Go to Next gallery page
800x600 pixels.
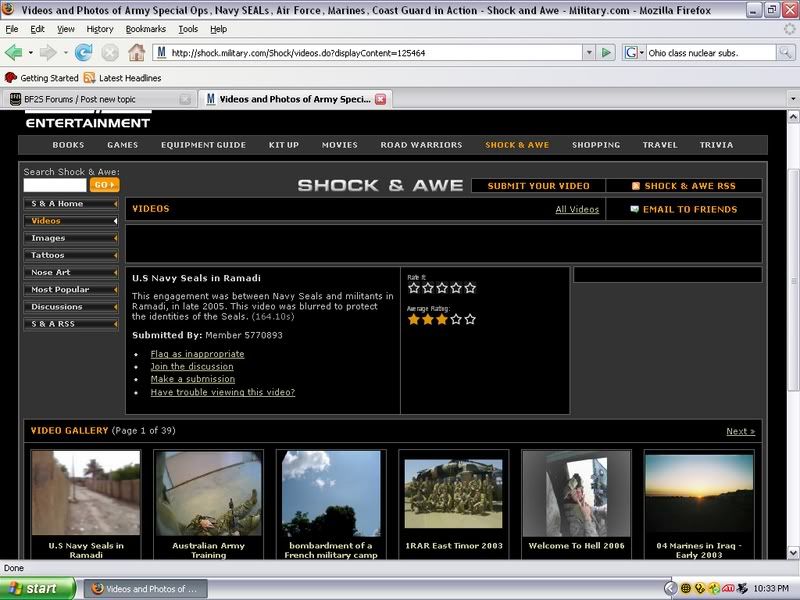click(741, 431)
